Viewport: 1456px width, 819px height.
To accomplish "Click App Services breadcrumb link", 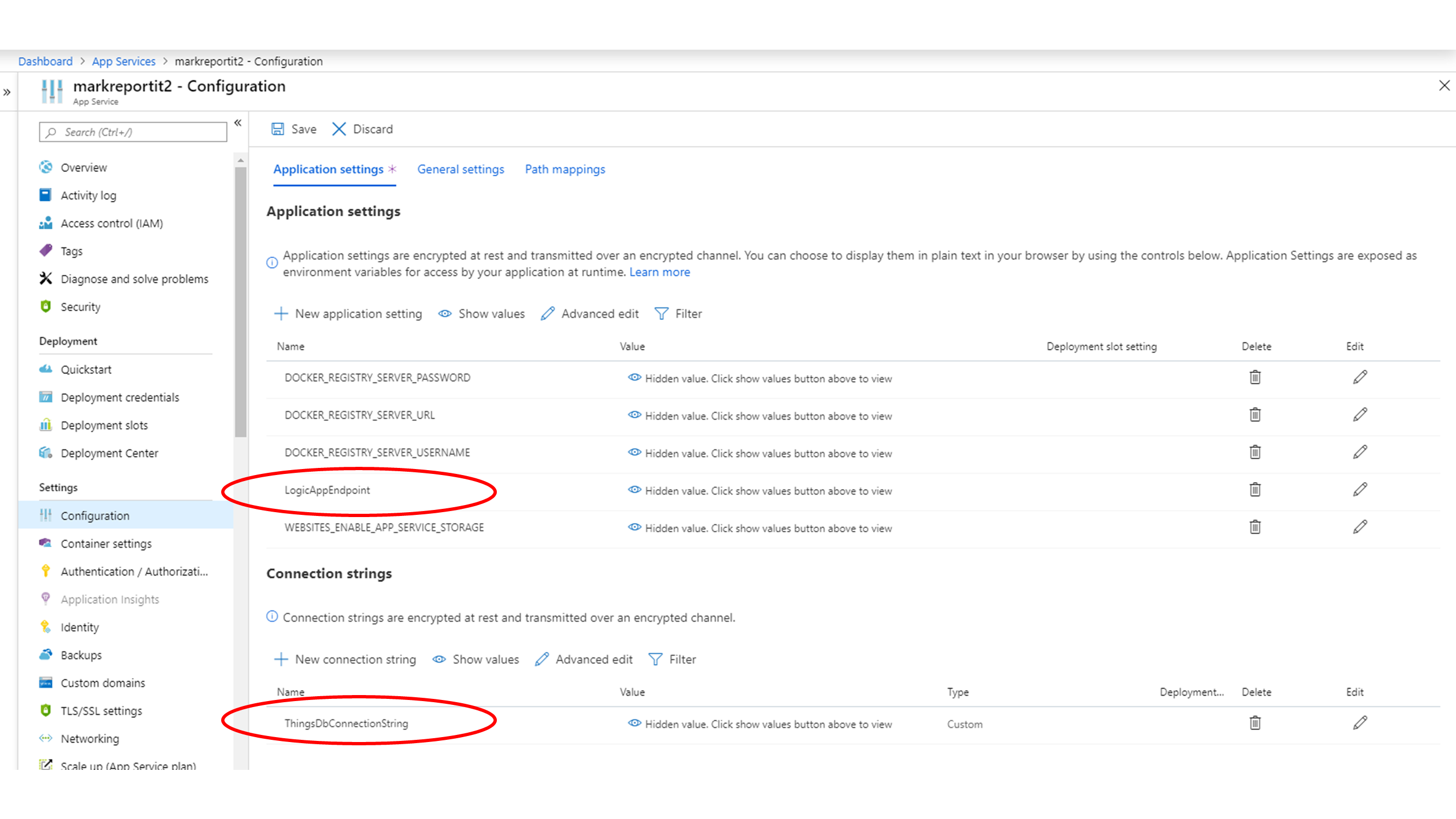I will pyautogui.click(x=123, y=61).
